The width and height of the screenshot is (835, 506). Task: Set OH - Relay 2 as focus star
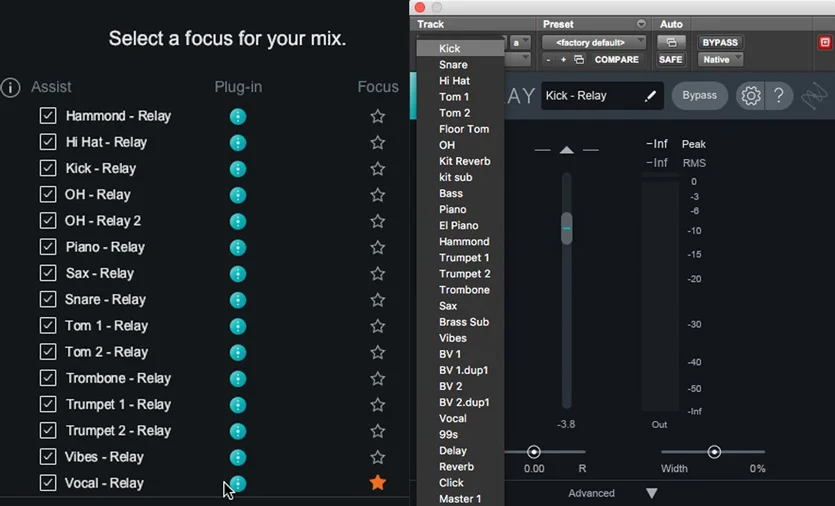tap(378, 221)
